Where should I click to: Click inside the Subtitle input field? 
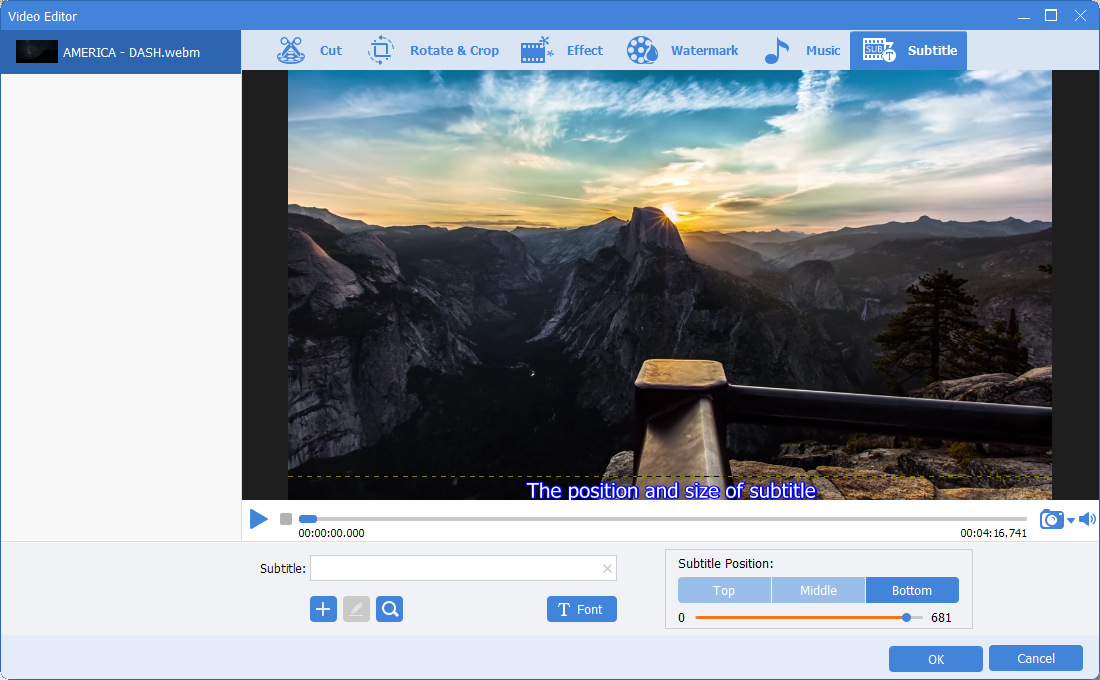(455, 569)
